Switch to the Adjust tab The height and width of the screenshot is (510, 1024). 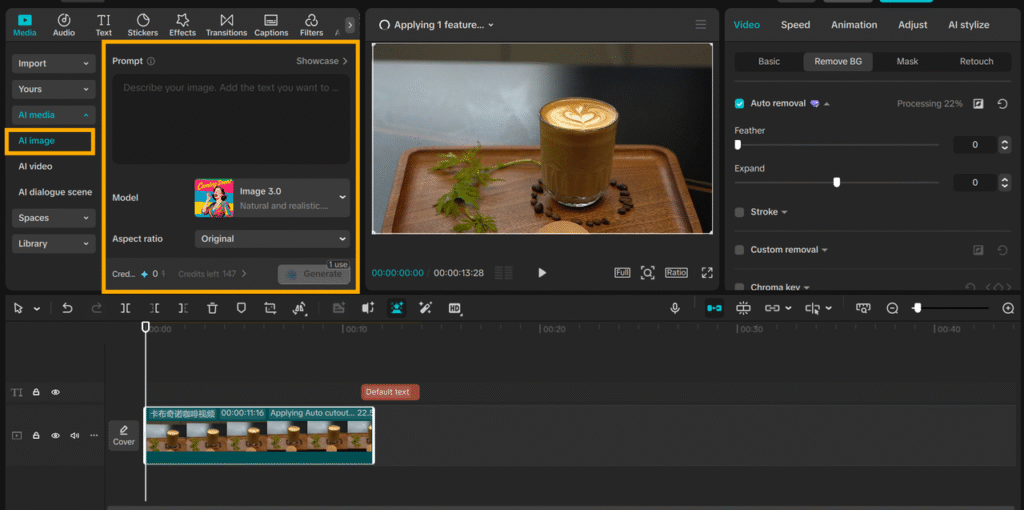(912, 25)
